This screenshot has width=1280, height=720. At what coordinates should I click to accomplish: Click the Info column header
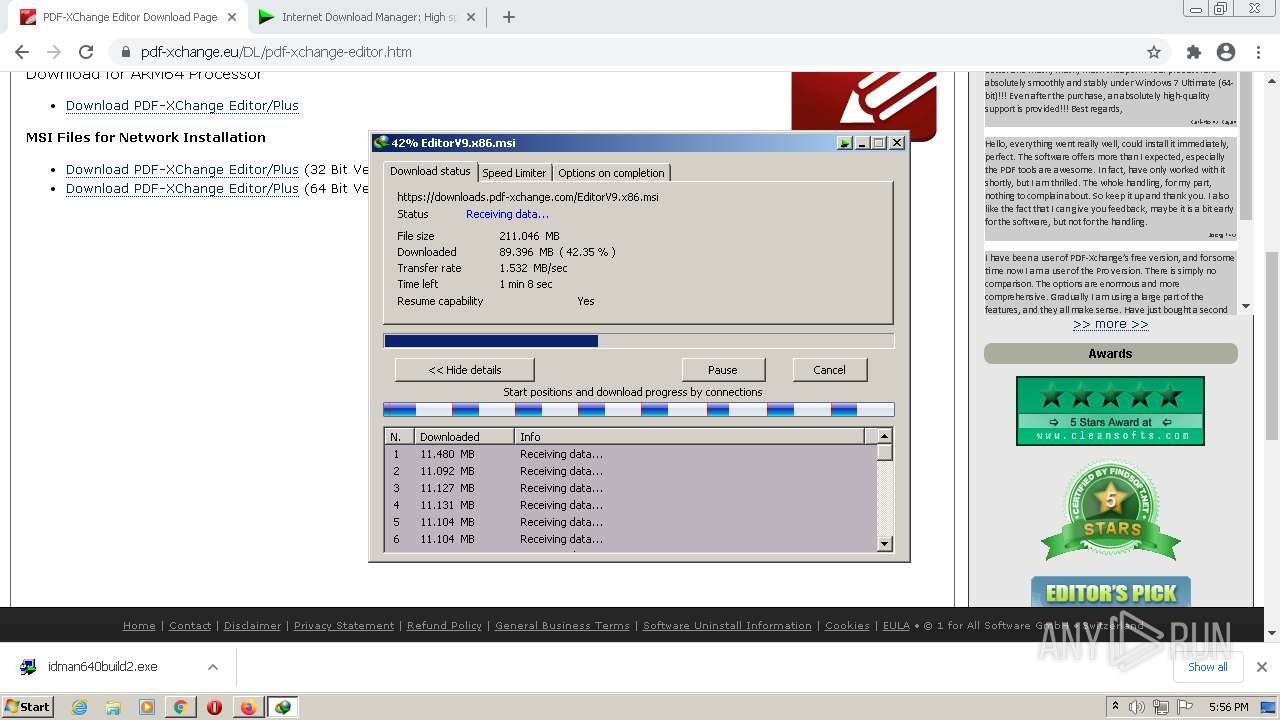690,437
